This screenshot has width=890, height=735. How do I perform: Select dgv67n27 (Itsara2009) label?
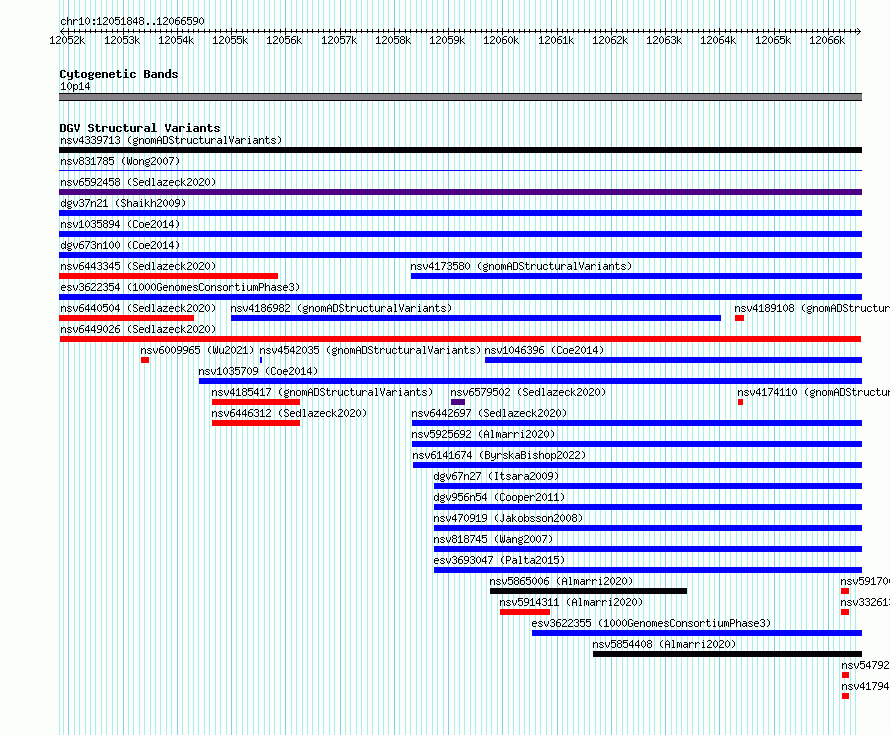pos(496,476)
